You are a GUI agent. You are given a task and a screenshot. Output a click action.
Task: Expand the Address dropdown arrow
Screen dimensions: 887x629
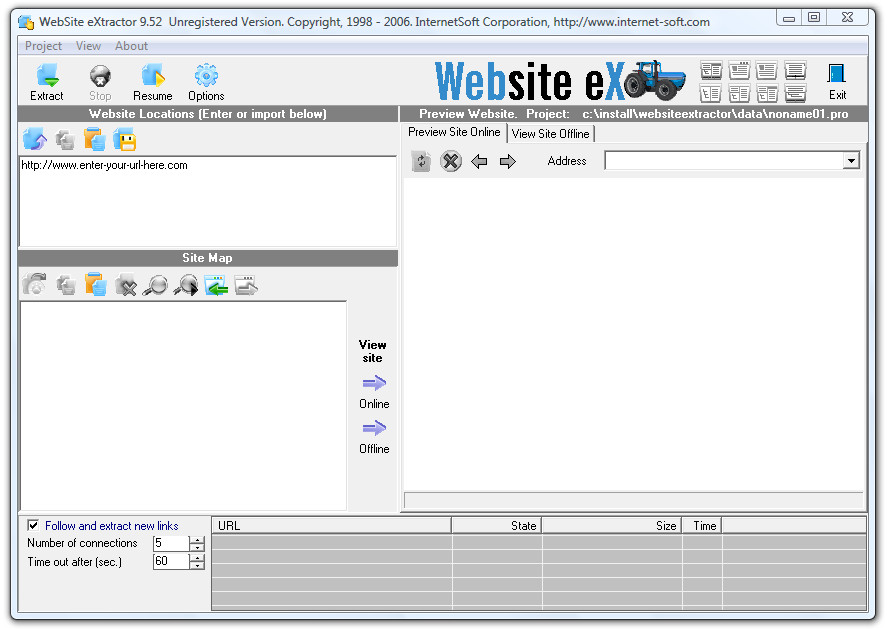click(x=851, y=161)
